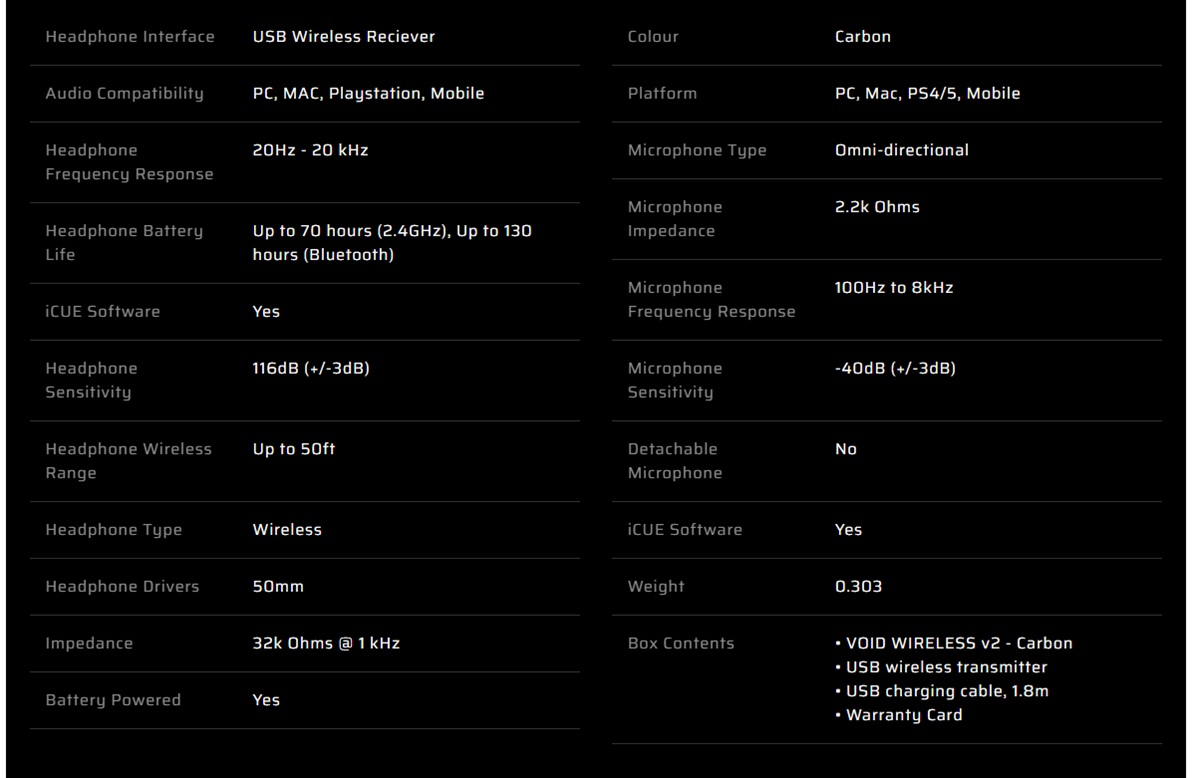
Task: Select the "50mm" headphone drivers value
Action: click(277, 587)
